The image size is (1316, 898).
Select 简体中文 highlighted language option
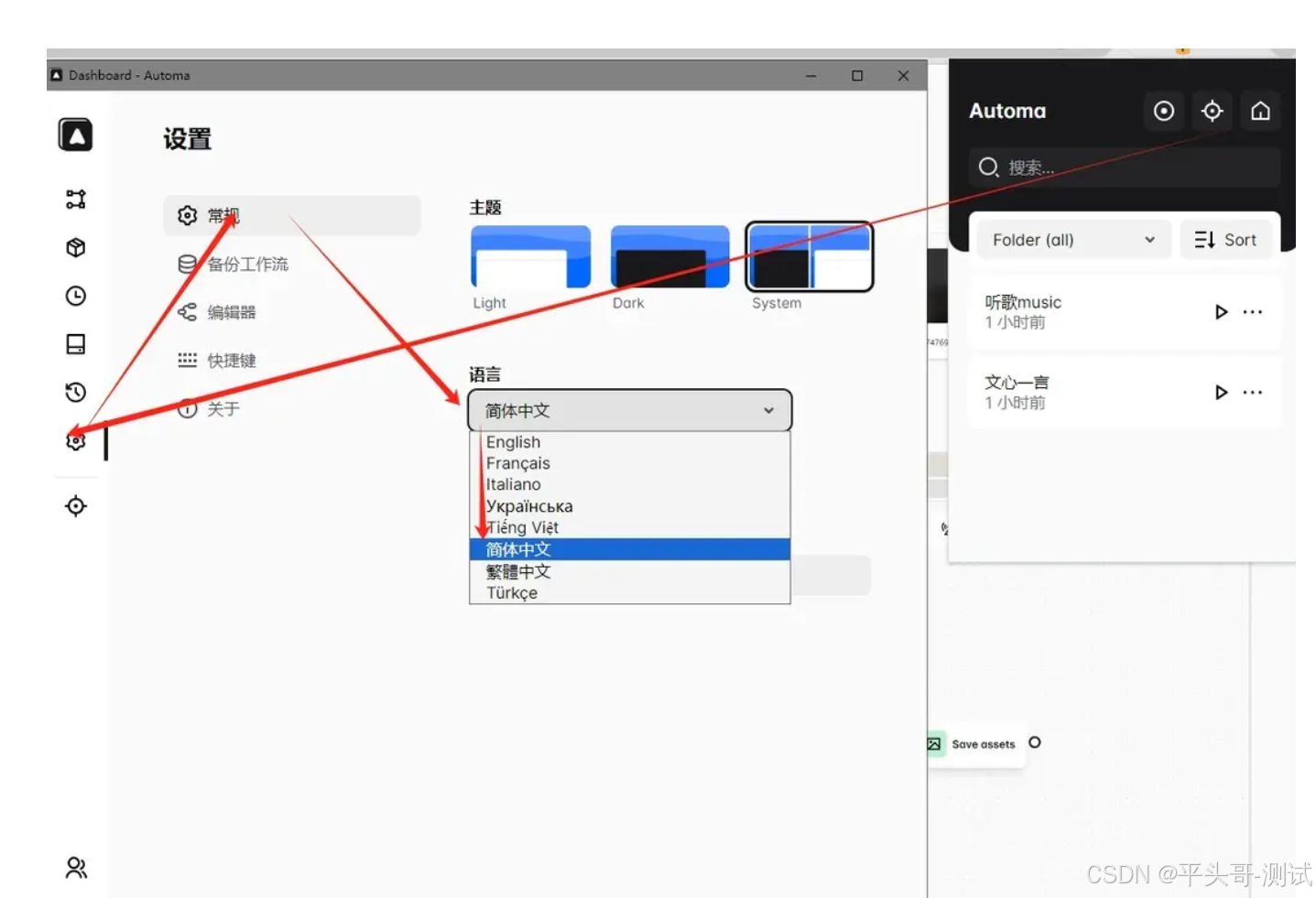(x=630, y=549)
